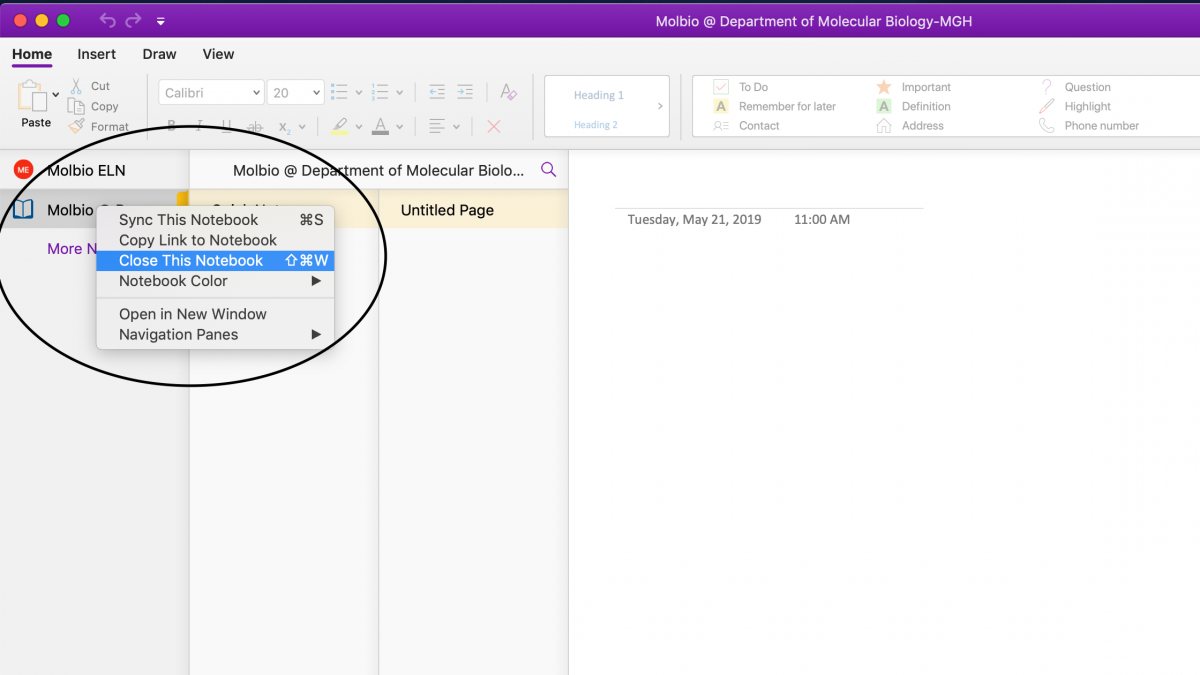Image resolution: width=1200 pixels, height=675 pixels.
Task: Choose Close This Notebook
Action: pyautogui.click(x=215, y=261)
